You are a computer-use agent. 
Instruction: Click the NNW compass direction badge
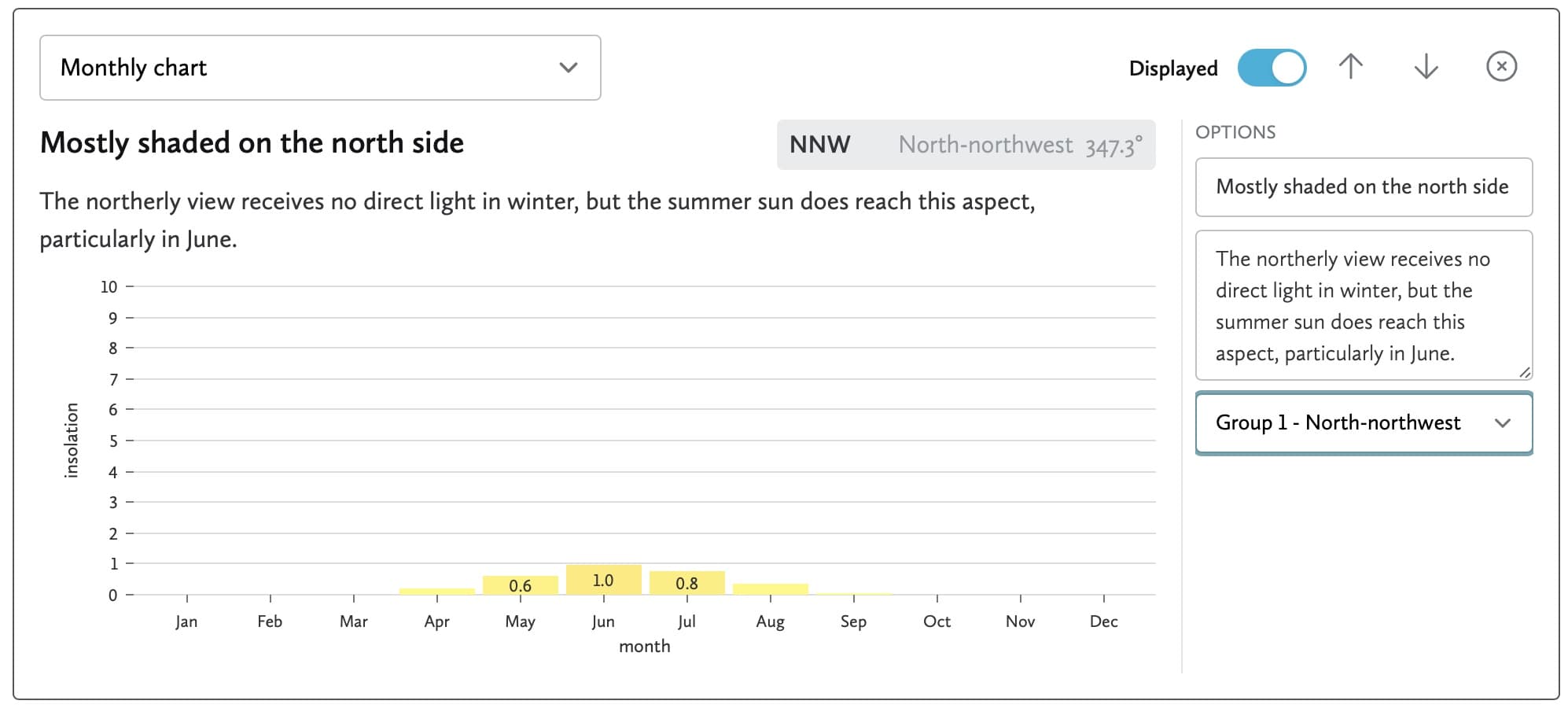[x=820, y=145]
